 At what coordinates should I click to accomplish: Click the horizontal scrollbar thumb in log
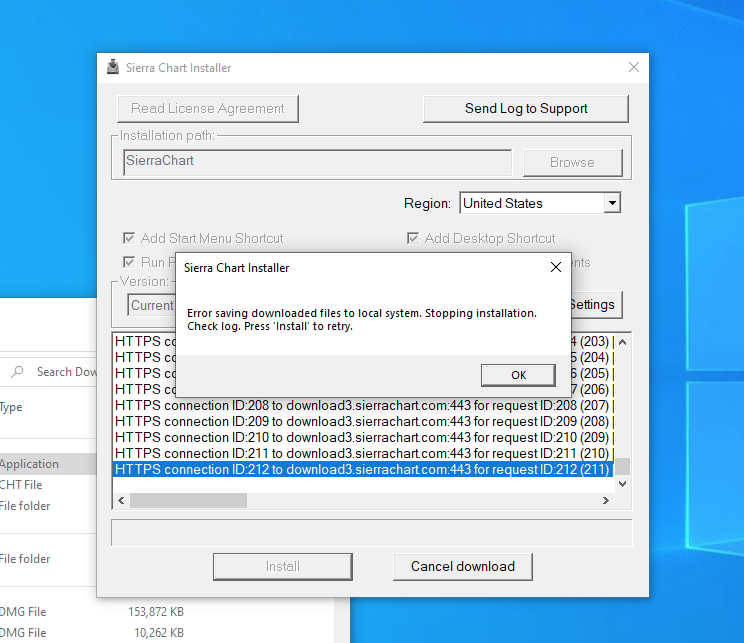coord(188,500)
